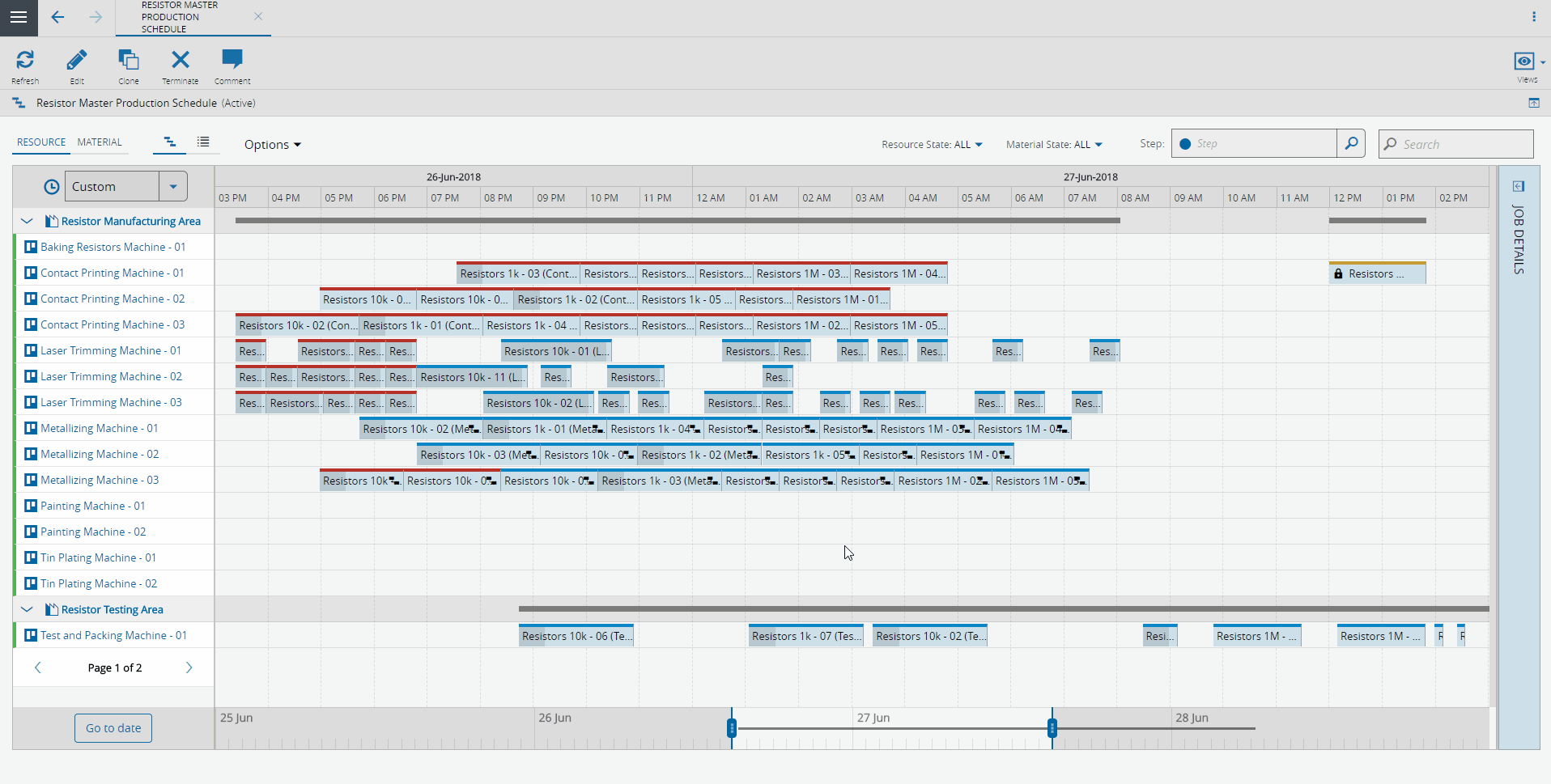This screenshot has height=784, width=1551.
Task: Click the Laser Trimming Machine - 03 icon
Action: point(31,402)
